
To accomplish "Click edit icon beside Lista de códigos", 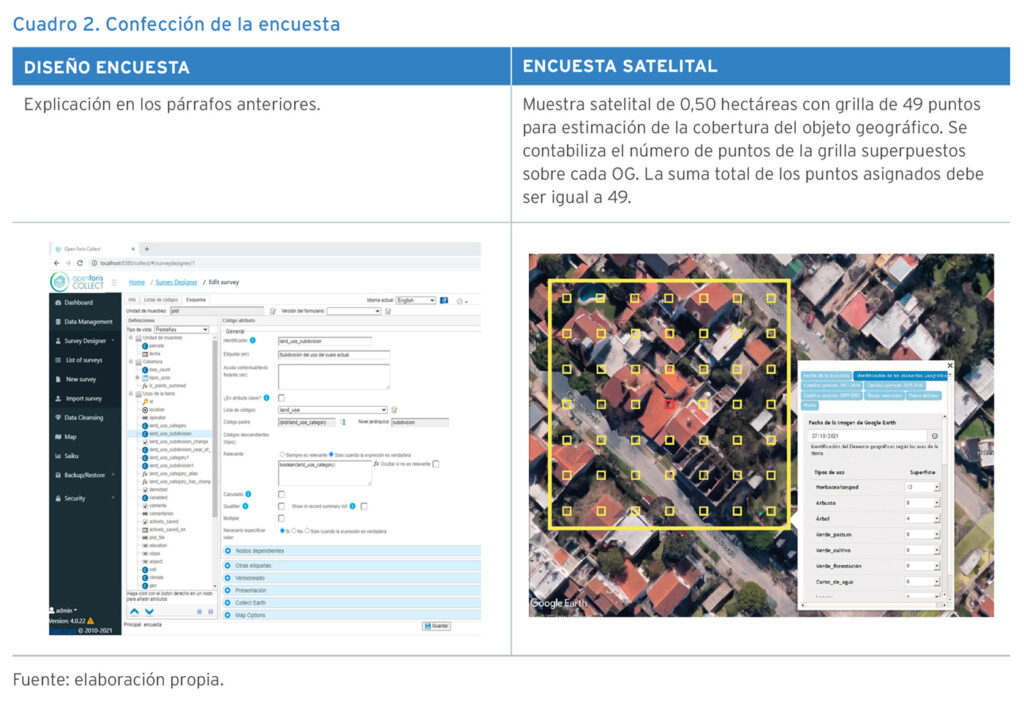I will coord(394,410).
